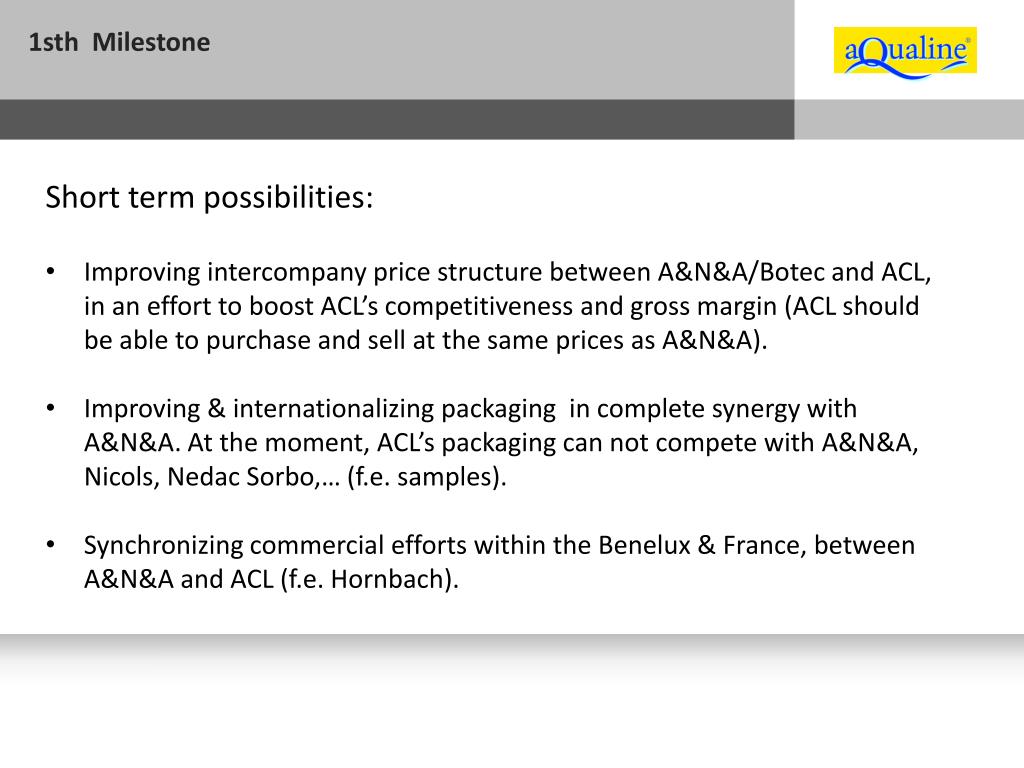Click the first bullet point marker

click(51, 271)
